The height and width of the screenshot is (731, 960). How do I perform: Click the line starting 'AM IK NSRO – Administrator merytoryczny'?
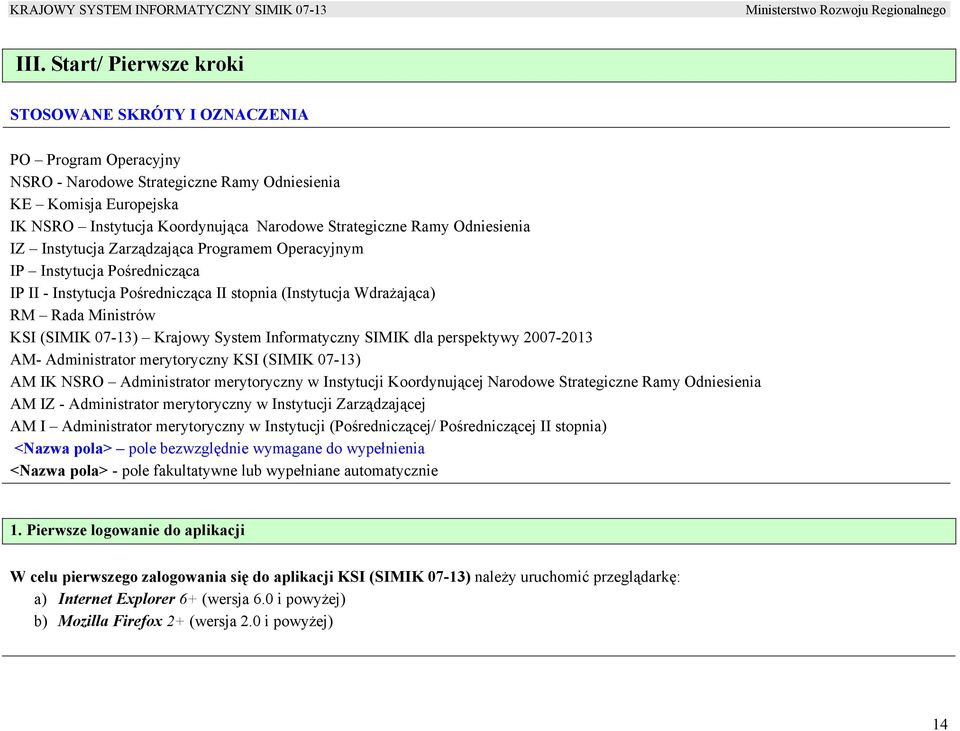[x=385, y=382]
